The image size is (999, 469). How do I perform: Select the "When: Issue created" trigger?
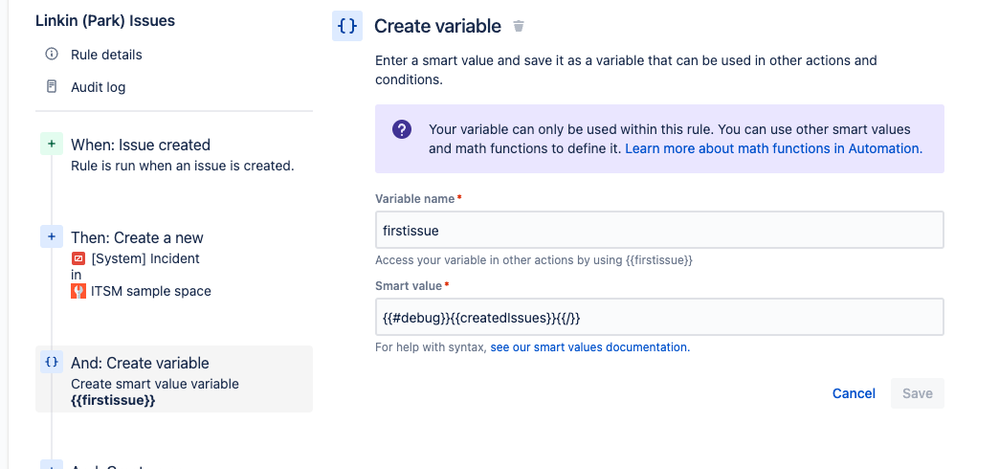click(x=140, y=145)
